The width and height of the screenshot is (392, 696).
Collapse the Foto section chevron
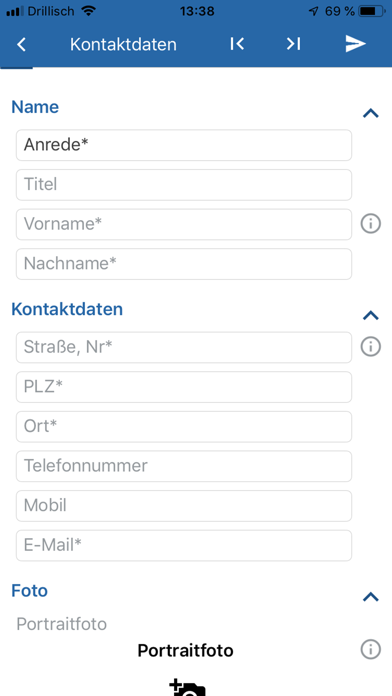click(x=371, y=597)
